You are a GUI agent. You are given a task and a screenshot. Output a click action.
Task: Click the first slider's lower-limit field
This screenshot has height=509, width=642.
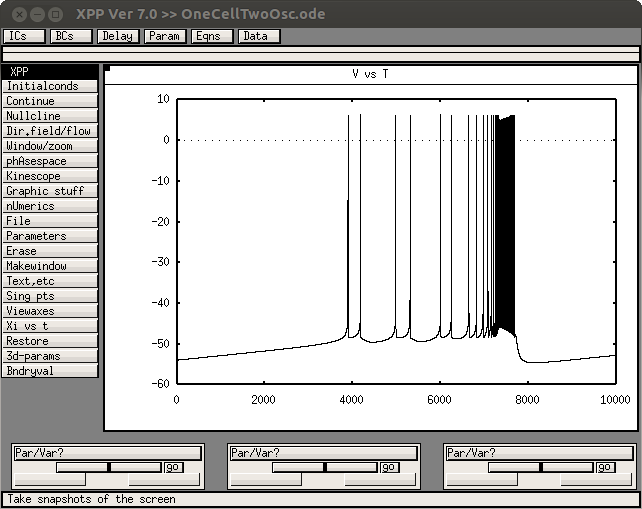[50, 480]
